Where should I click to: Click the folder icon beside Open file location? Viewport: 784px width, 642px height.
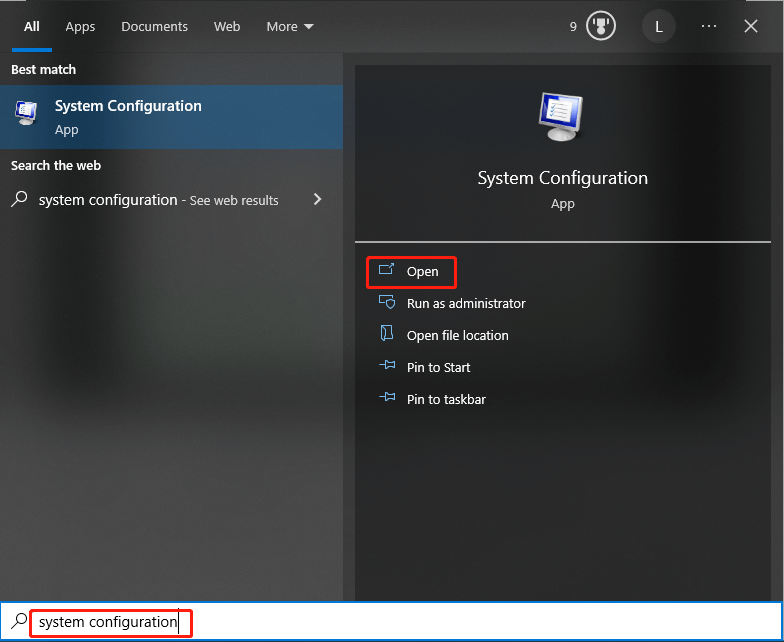point(386,334)
